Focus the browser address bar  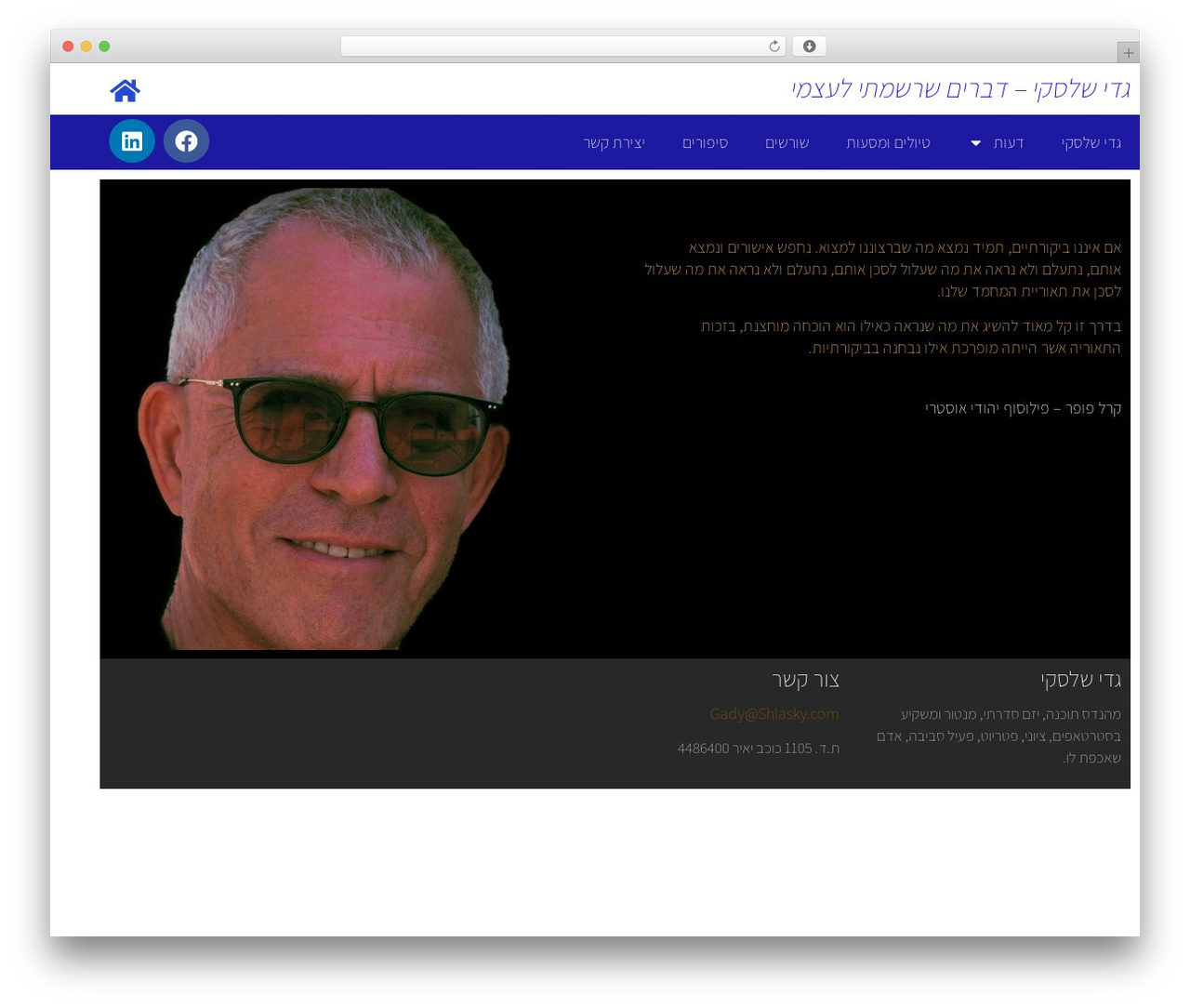pyautogui.click(x=563, y=46)
